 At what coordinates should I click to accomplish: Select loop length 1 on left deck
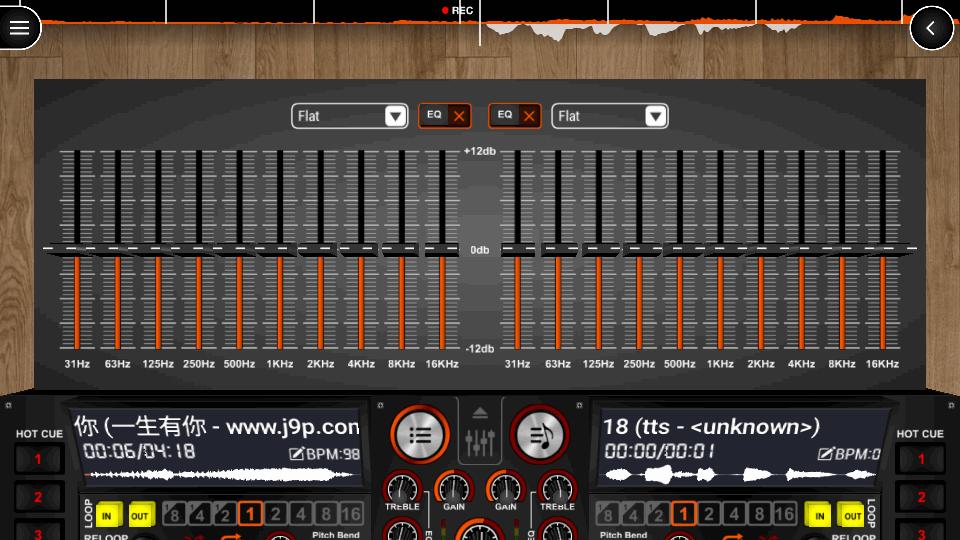click(250, 515)
